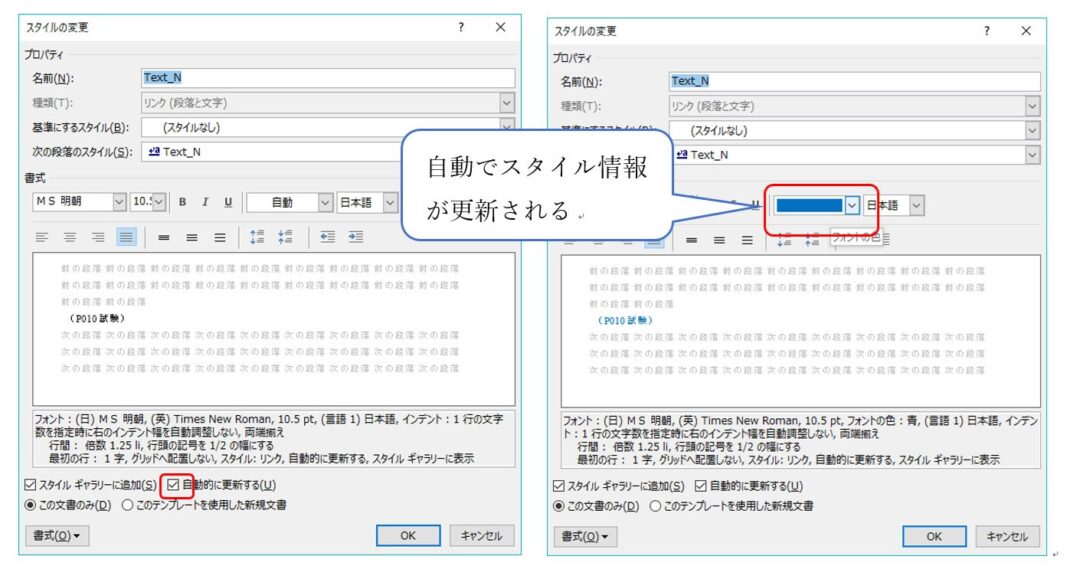The width and height of the screenshot is (1080, 579).
Task: Click OK in the right dialog
Action: (x=935, y=536)
